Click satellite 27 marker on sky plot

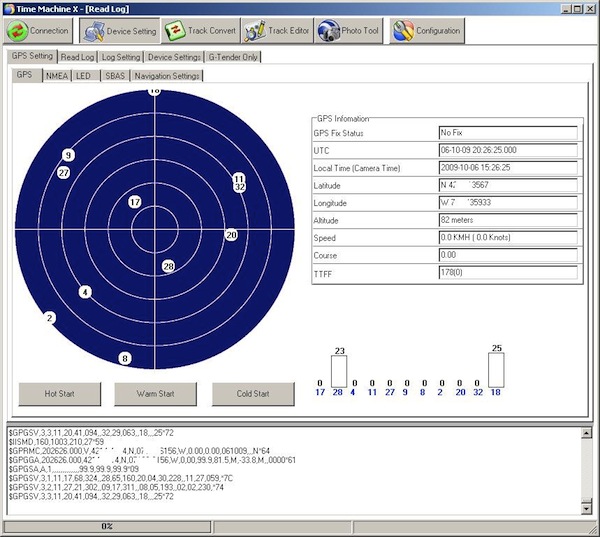(64, 173)
